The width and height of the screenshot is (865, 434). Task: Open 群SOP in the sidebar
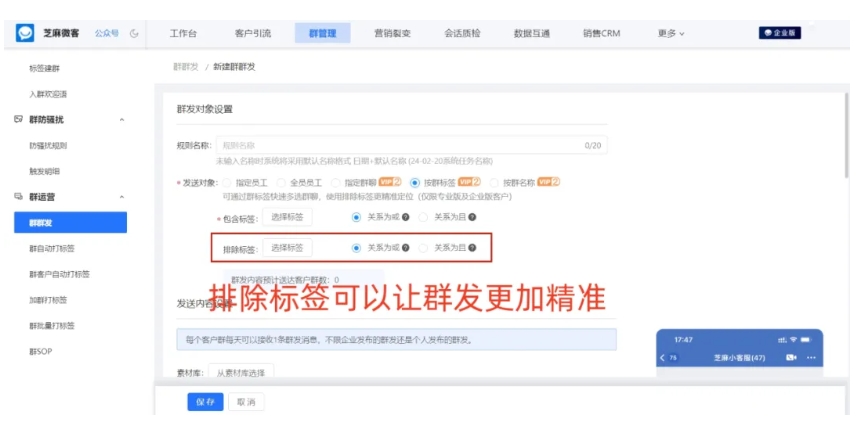tap(40, 351)
